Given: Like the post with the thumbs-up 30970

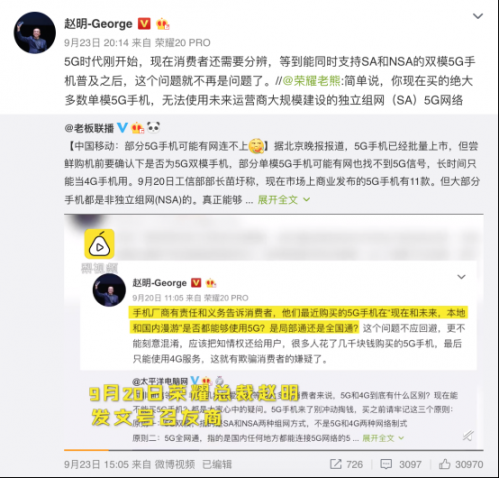Looking at the screenshot, I should pos(461,464).
